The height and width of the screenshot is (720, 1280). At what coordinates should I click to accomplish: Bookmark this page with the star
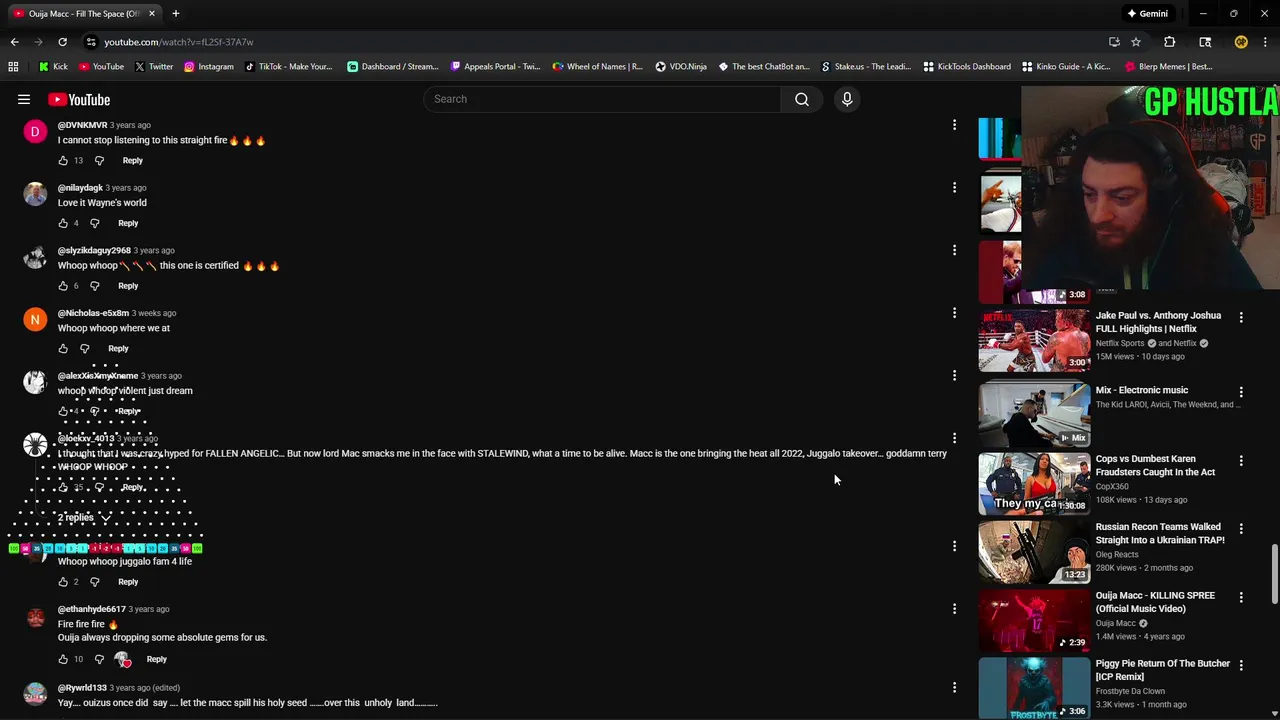[1136, 42]
